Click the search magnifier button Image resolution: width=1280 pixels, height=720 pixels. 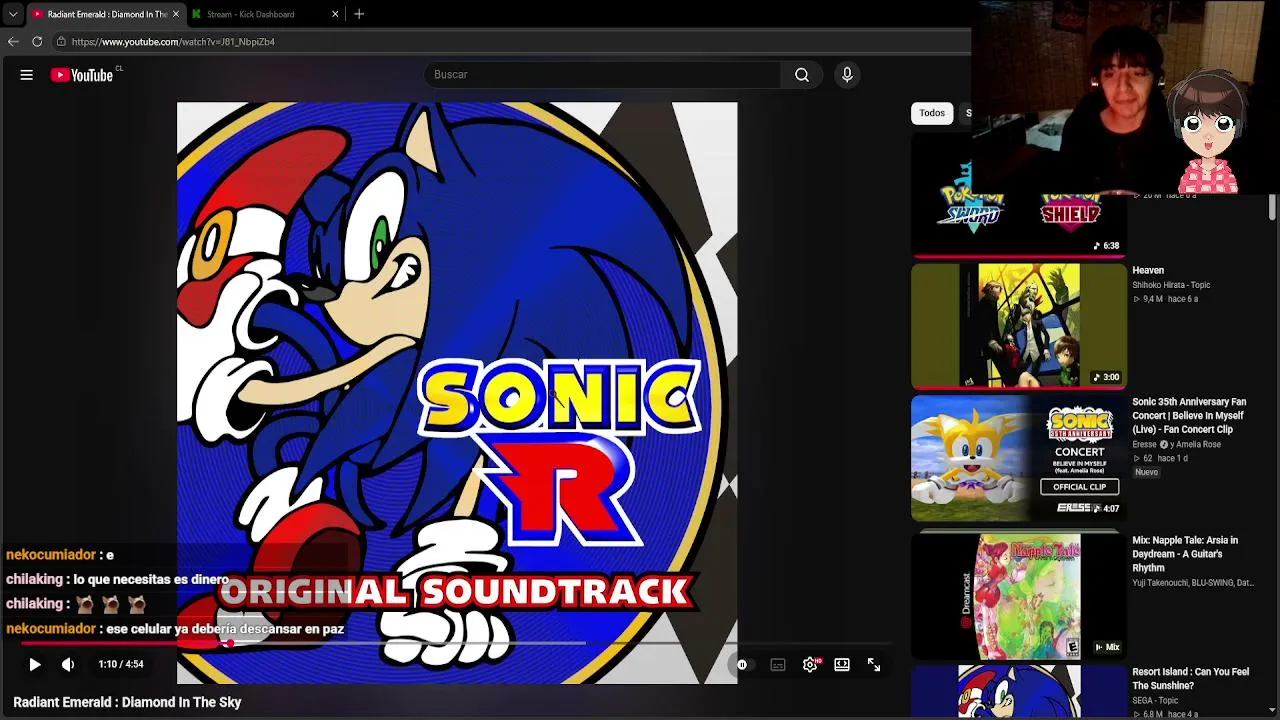802,75
